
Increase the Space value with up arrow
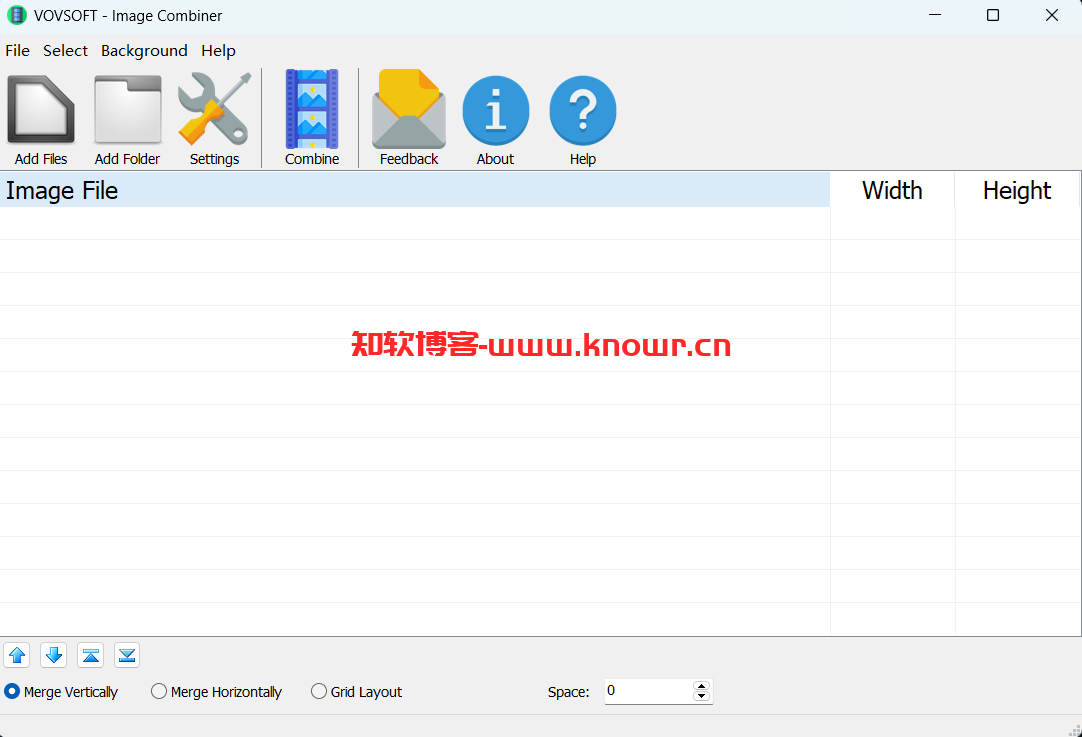pos(702,686)
